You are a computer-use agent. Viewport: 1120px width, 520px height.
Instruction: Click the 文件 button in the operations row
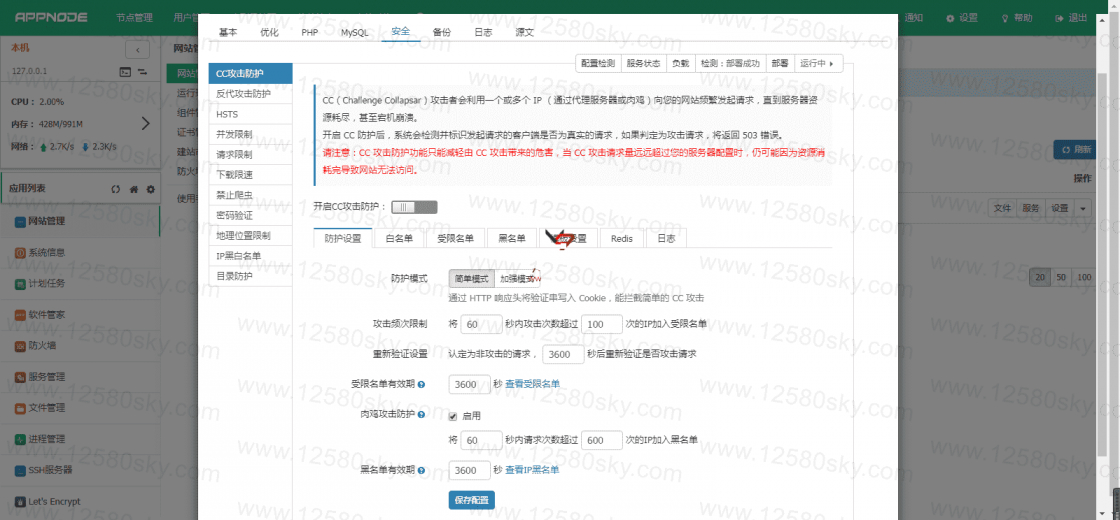click(1003, 208)
